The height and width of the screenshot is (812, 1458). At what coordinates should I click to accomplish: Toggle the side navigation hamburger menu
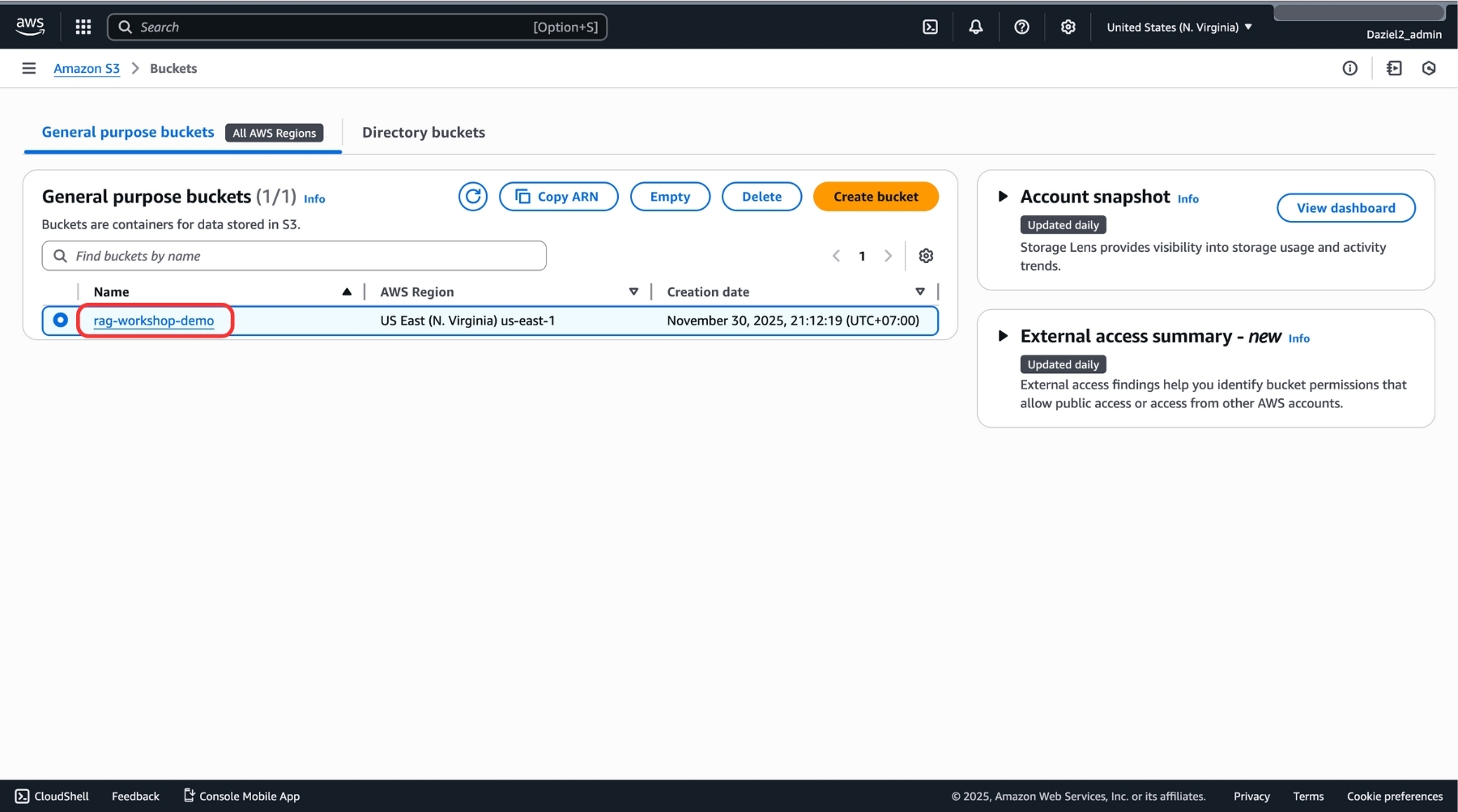click(x=29, y=69)
